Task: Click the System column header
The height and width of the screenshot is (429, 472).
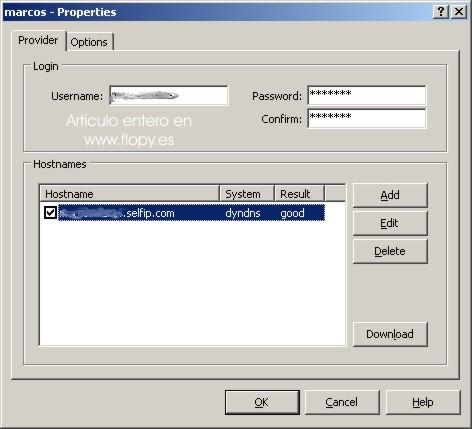Action: coord(247,194)
